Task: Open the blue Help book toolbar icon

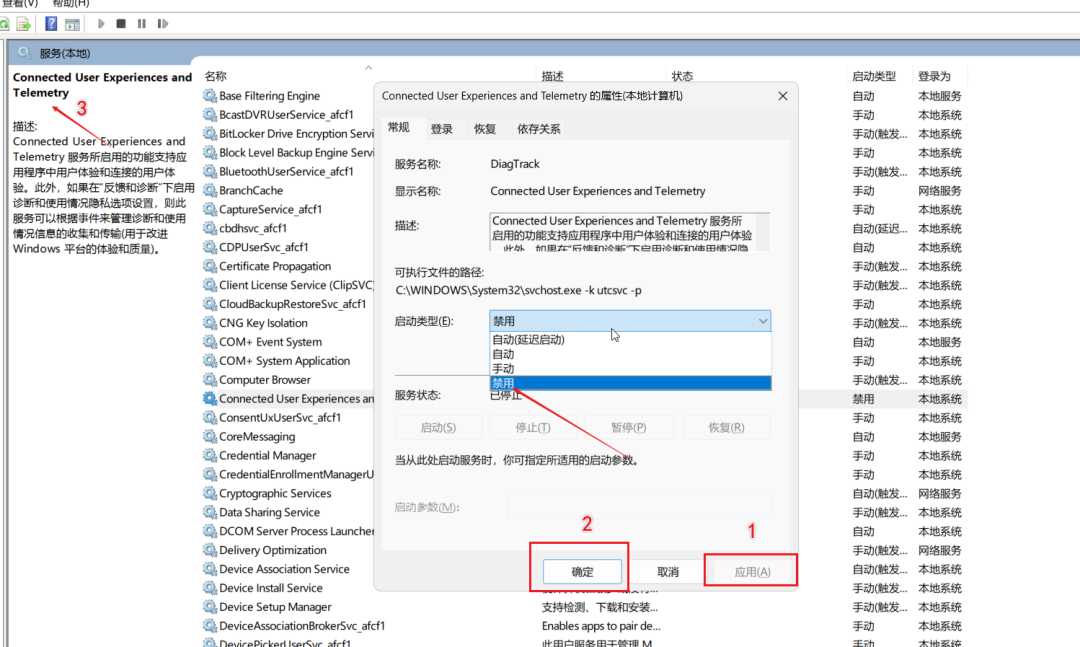Action: pyautogui.click(x=51, y=23)
